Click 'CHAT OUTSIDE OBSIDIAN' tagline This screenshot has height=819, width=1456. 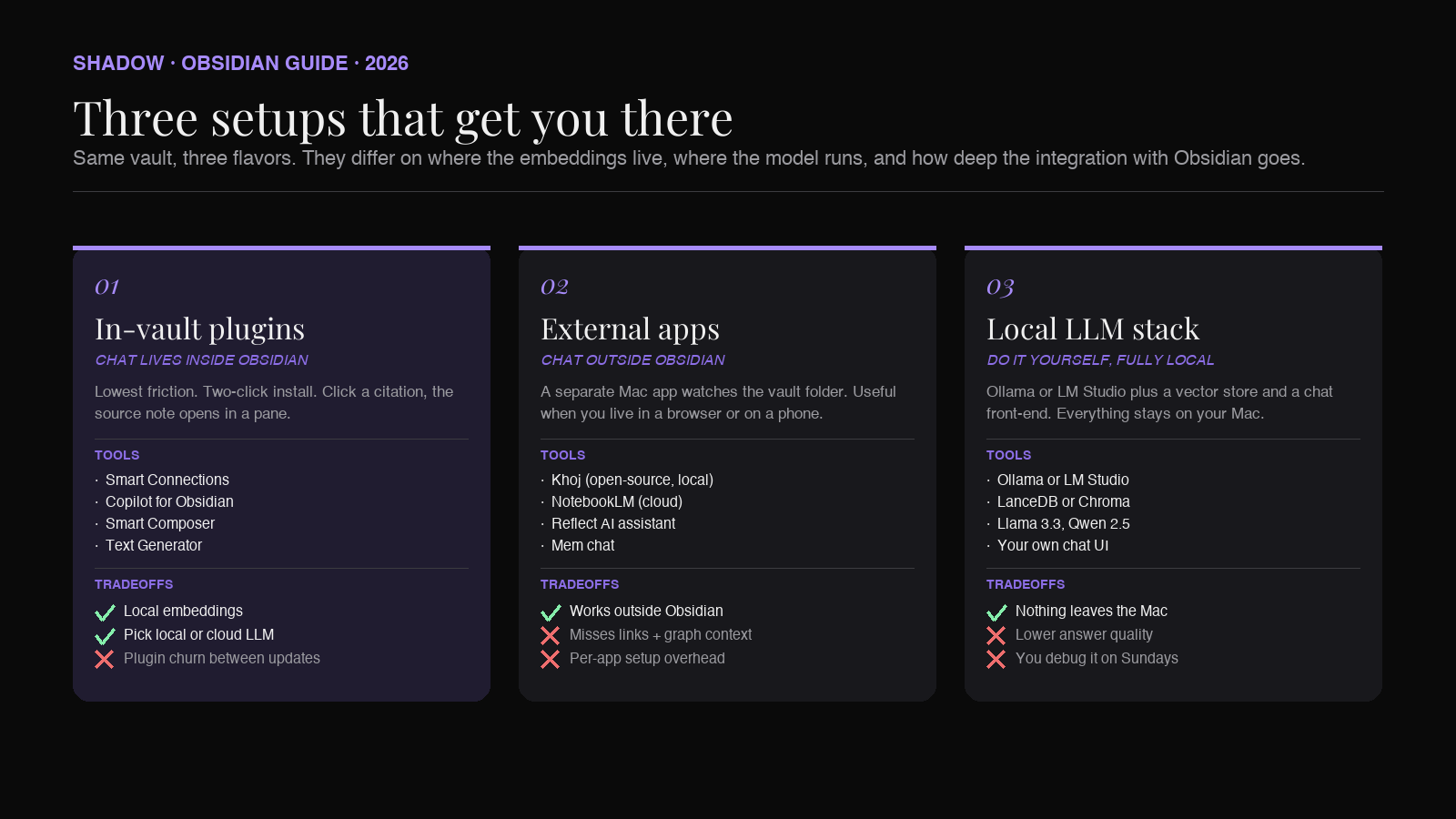click(632, 360)
